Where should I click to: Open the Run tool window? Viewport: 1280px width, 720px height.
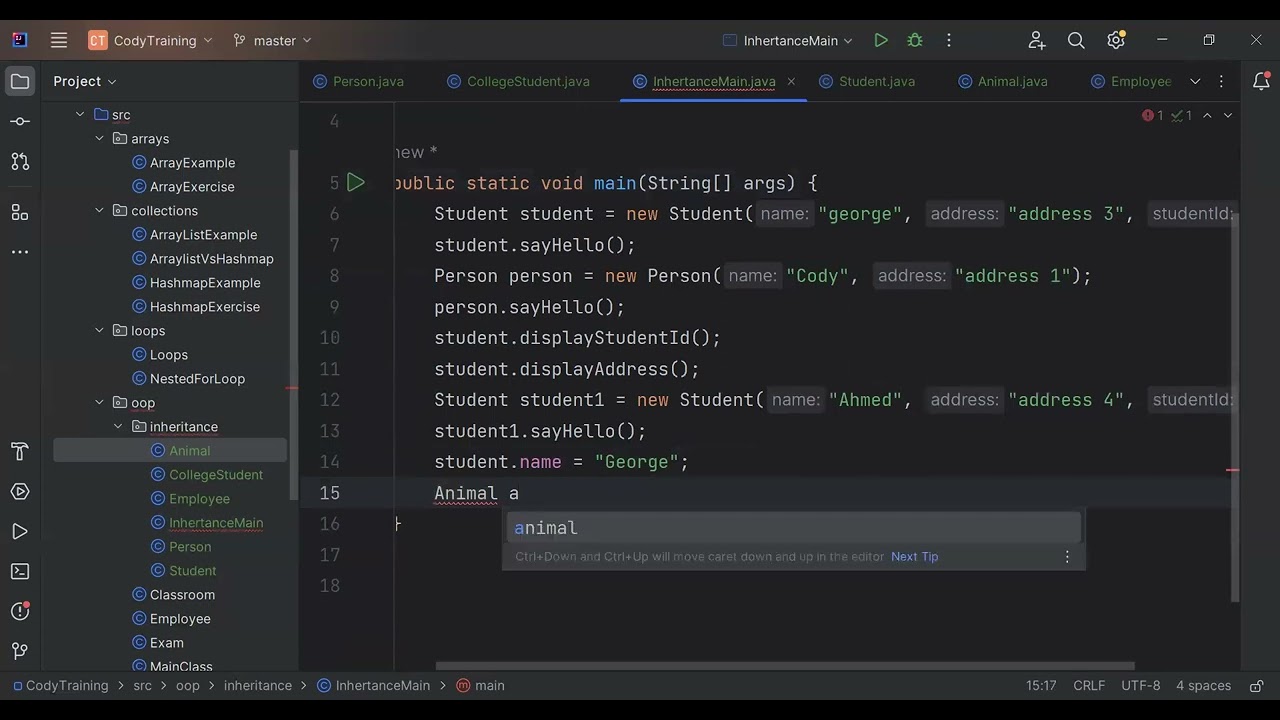(20, 532)
